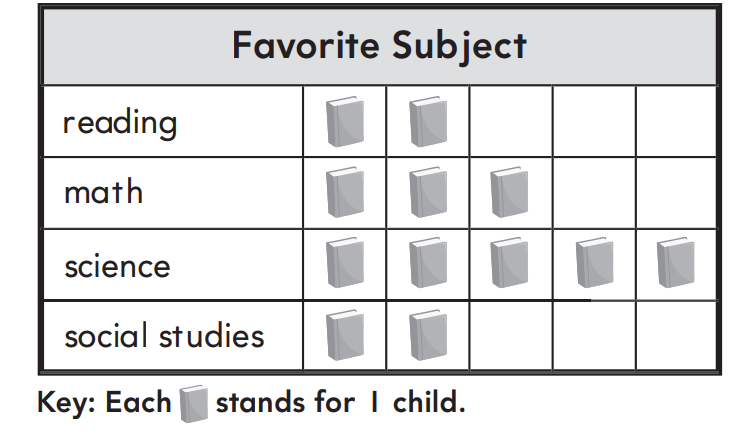Click the first book in the math row

[345, 193]
